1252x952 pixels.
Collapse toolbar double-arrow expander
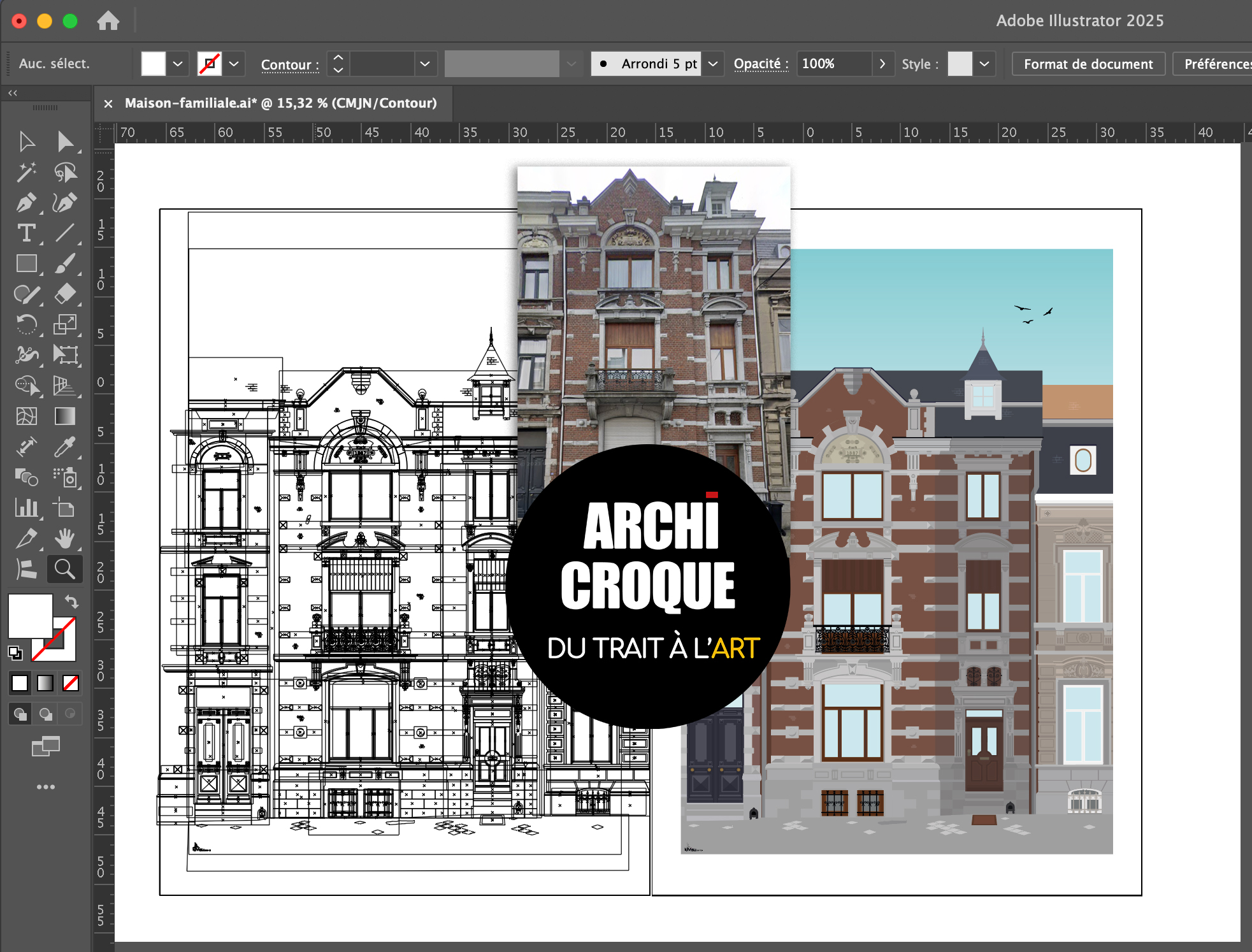[x=13, y=93]
